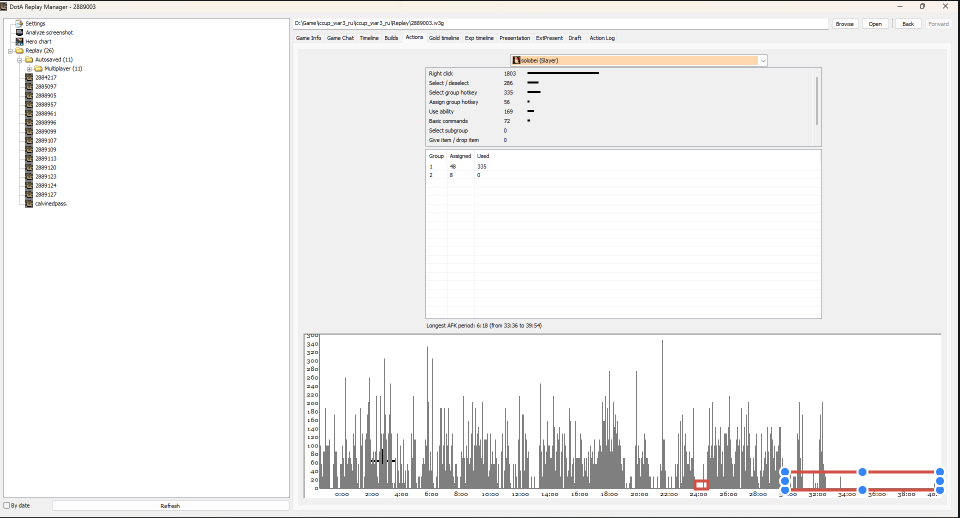Image resolution: width=960 pixels, height=518 pixels.
Task: Click the replay file icon for 2888905
Action: (29, 96)
